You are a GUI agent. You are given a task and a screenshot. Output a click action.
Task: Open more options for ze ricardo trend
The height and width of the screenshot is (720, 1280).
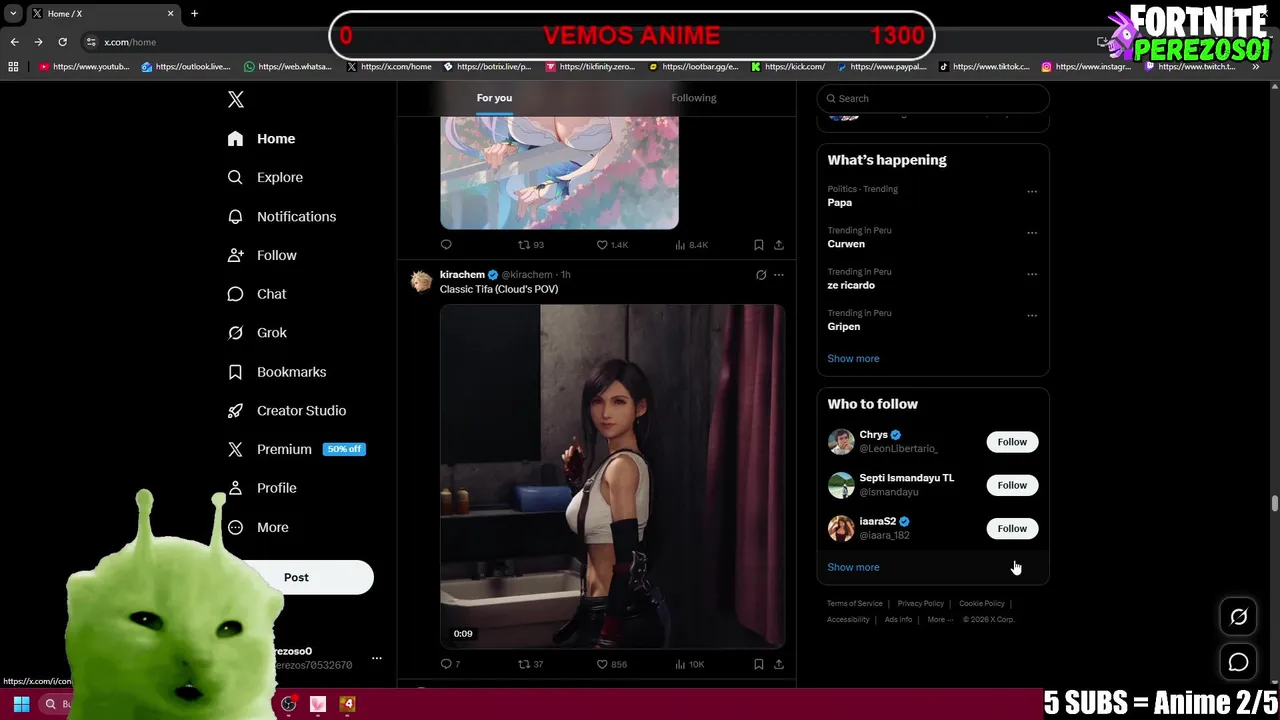point(1032,274)
